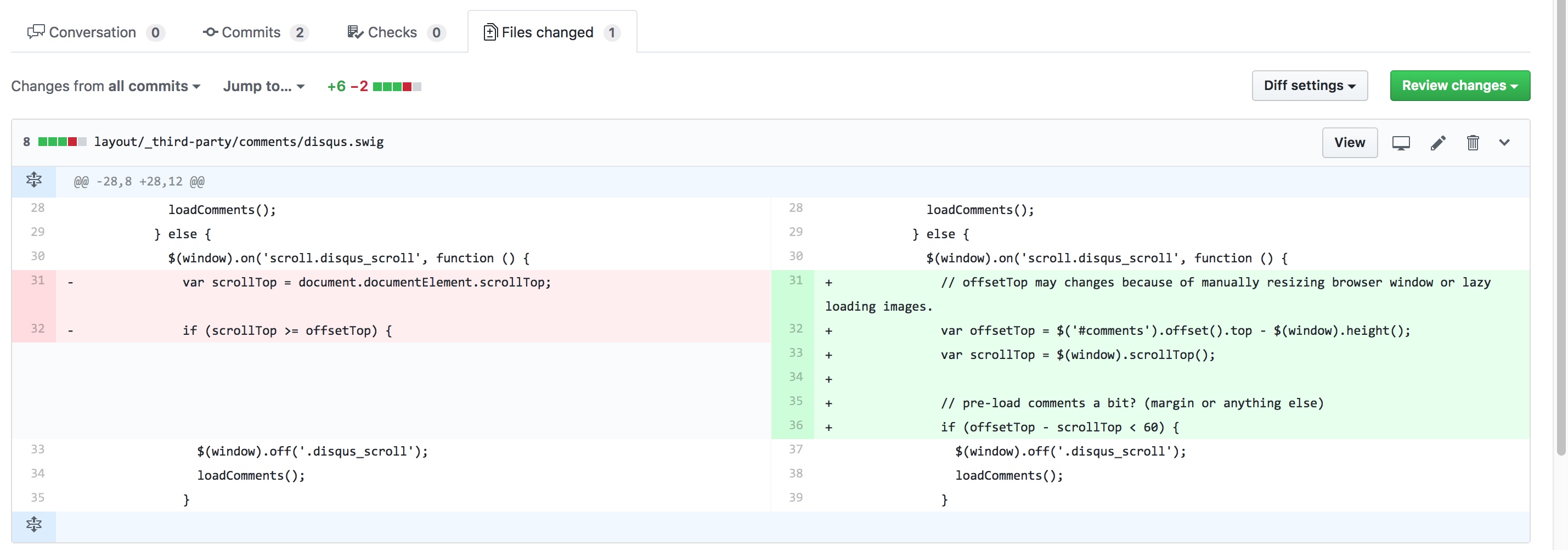Click added line number 32 on right side
1568x550 pixels.
click(795, 329)
